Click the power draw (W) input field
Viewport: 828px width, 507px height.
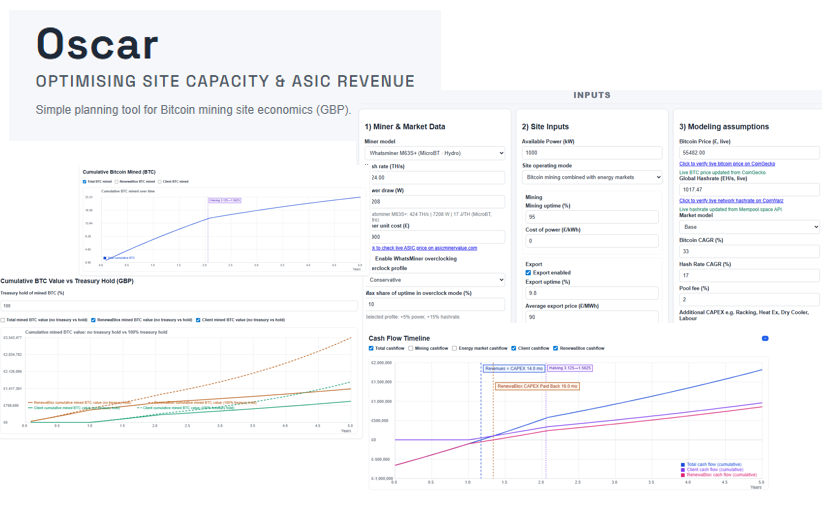pos(437,201)
